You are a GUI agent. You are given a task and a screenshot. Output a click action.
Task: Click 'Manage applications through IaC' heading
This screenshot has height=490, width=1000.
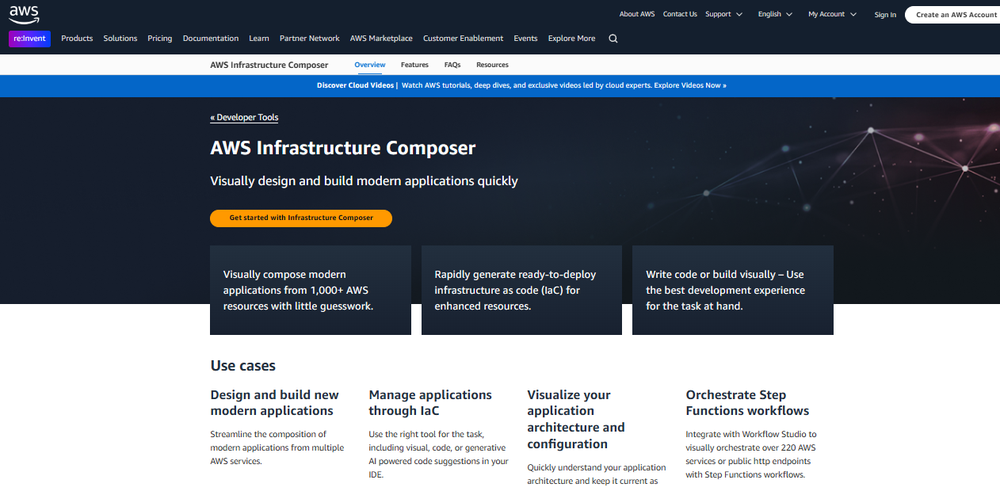tap(430, 403)
